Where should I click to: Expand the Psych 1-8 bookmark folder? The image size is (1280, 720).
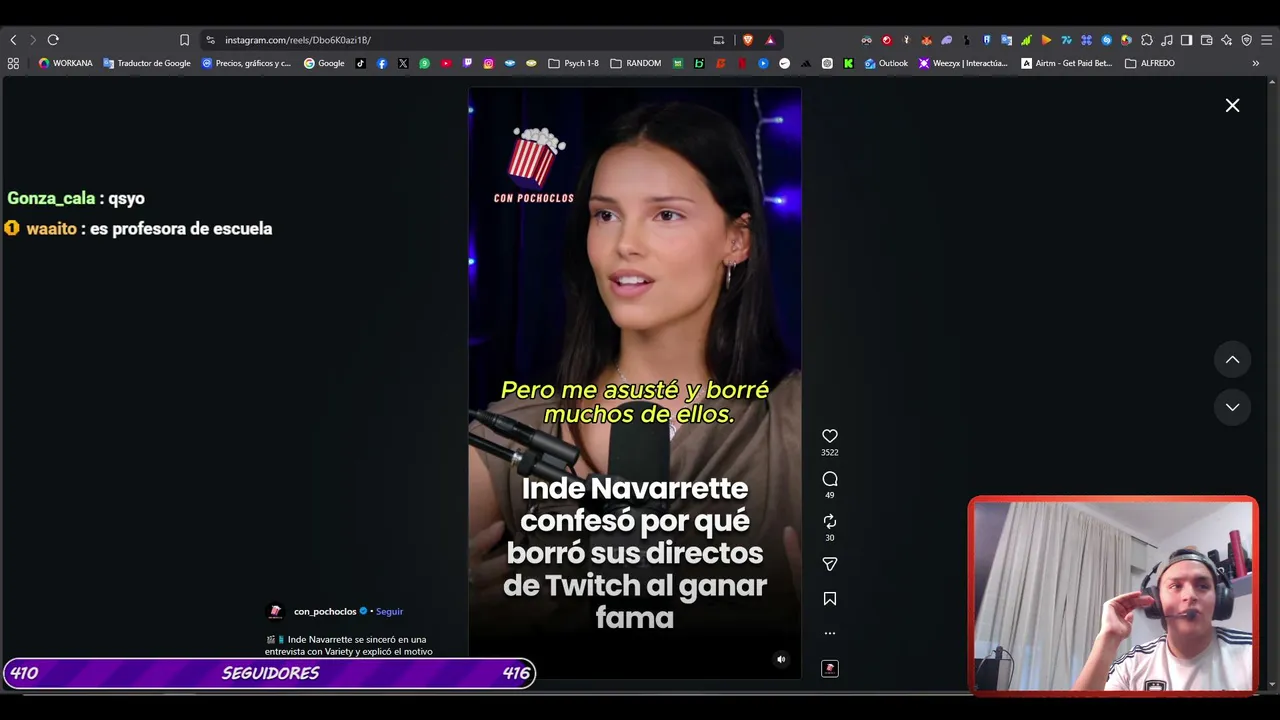[x=574, y=63]
